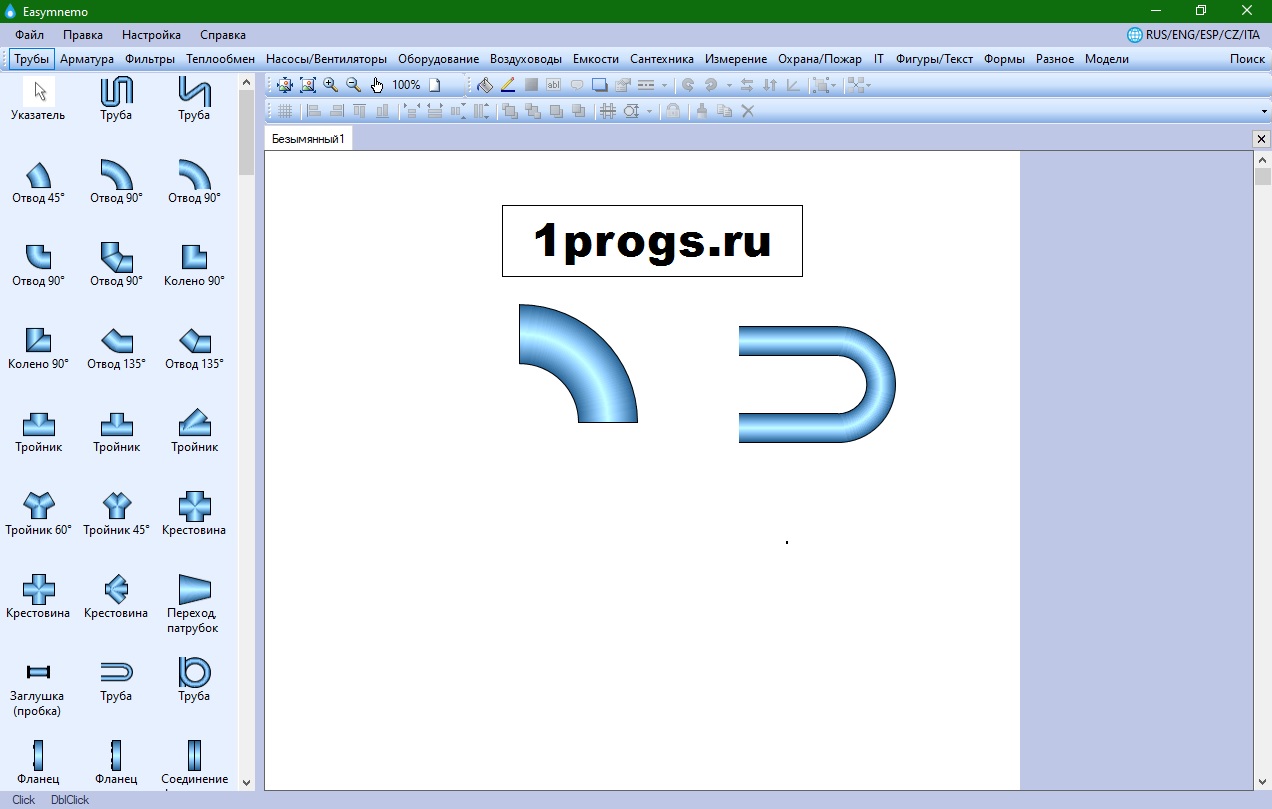
Task: Open the Модели category
Action: tap(1106, 59)
